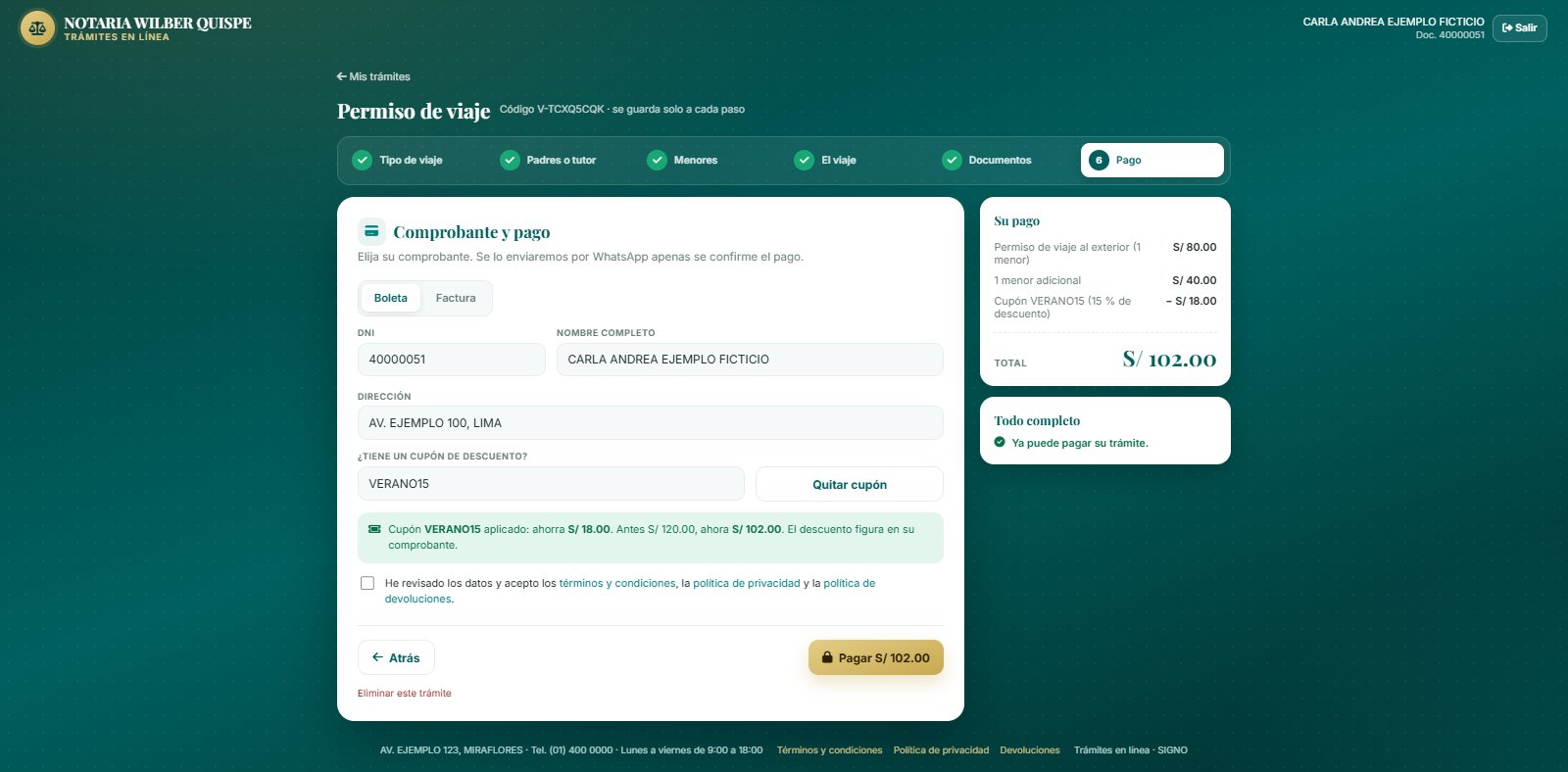The width and height of the screenshot is (1568, 772).
Task: Click the user name CARLA ANDREA EJEMPLO FICTICIO in header
Action: click(1394, 22)
